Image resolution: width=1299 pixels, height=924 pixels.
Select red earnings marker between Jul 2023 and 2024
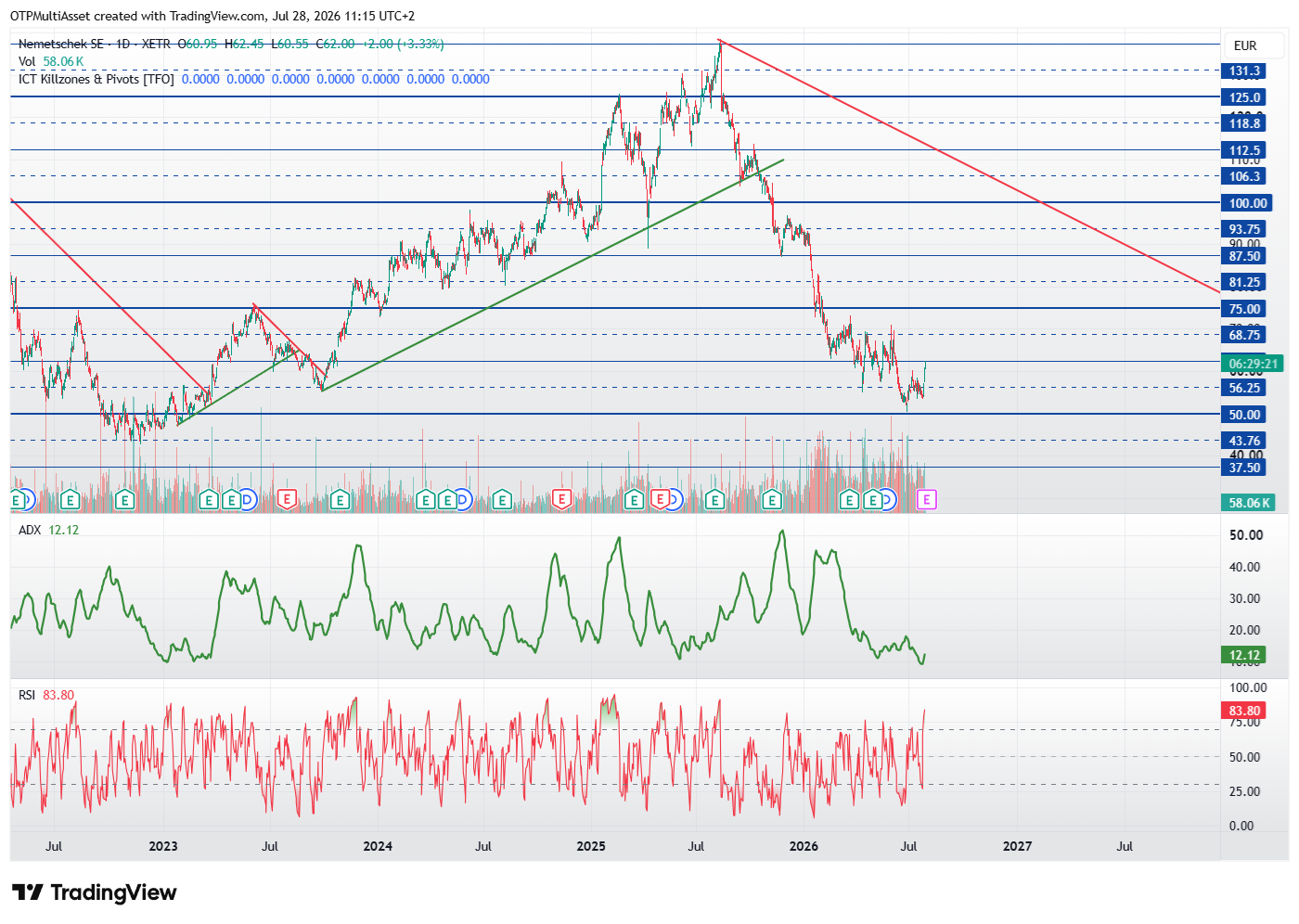coord(287,500)
